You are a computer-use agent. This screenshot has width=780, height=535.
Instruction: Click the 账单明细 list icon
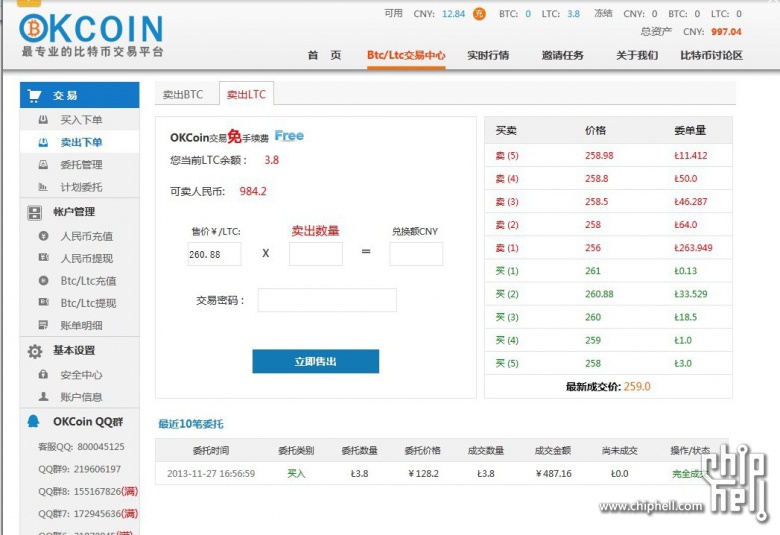(x=43, y=325)
